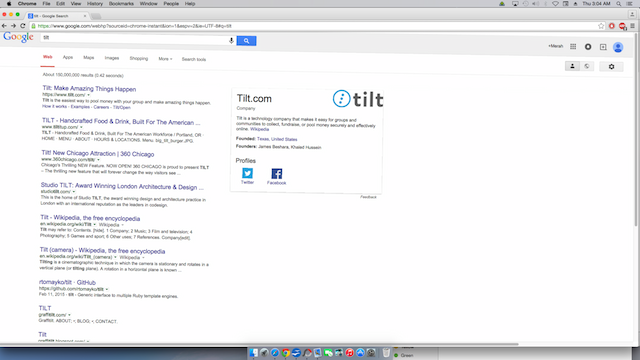640x360 pixels.
Task: Switch to the Apps search tab
Action: [x=68, y=57]
